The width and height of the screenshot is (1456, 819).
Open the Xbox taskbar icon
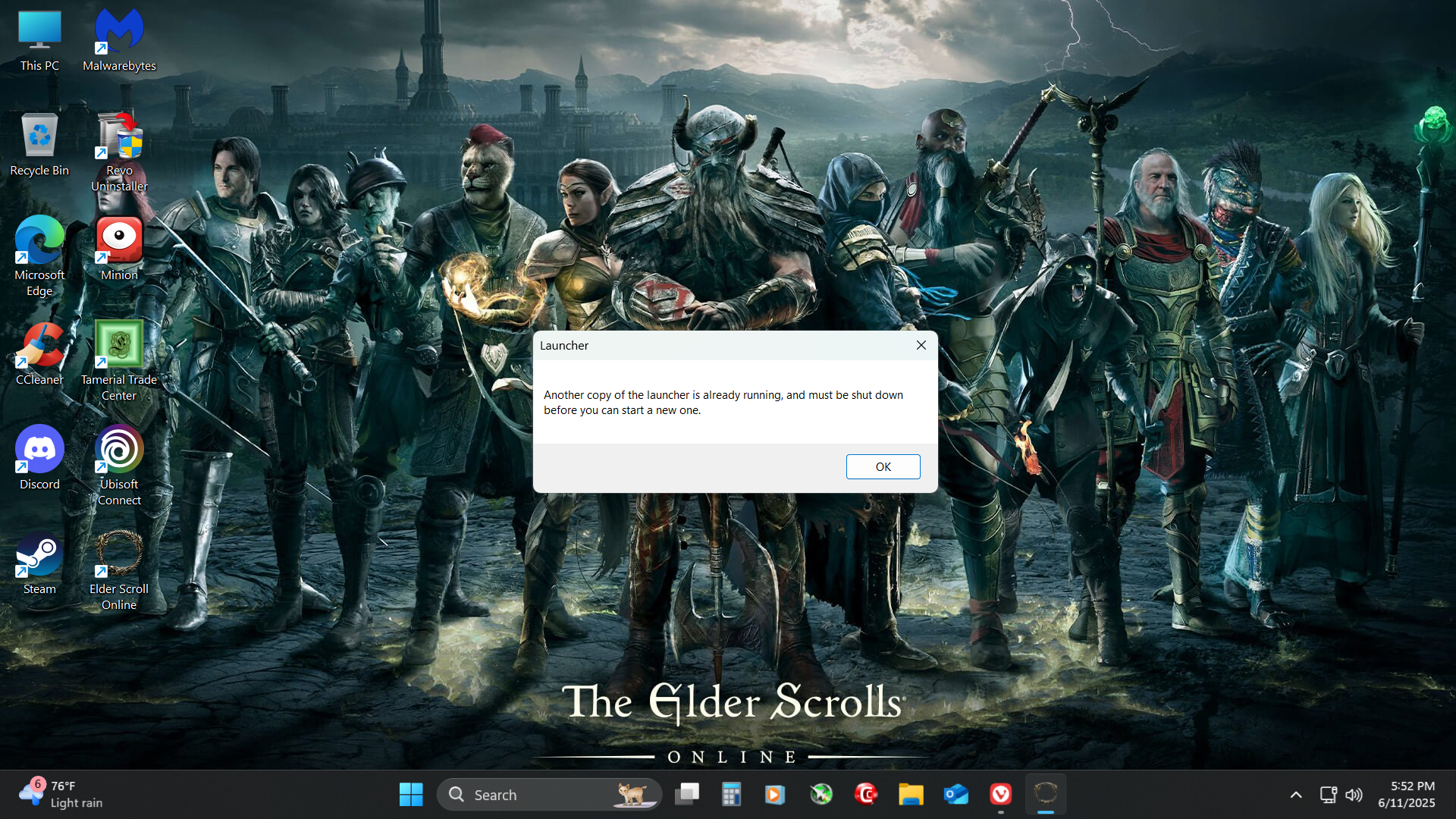coord(821,794)
